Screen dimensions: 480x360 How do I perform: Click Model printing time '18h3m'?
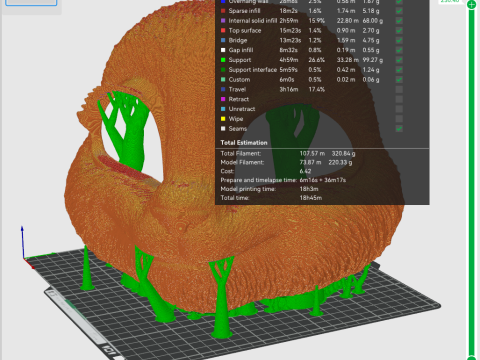pos(309,189)
